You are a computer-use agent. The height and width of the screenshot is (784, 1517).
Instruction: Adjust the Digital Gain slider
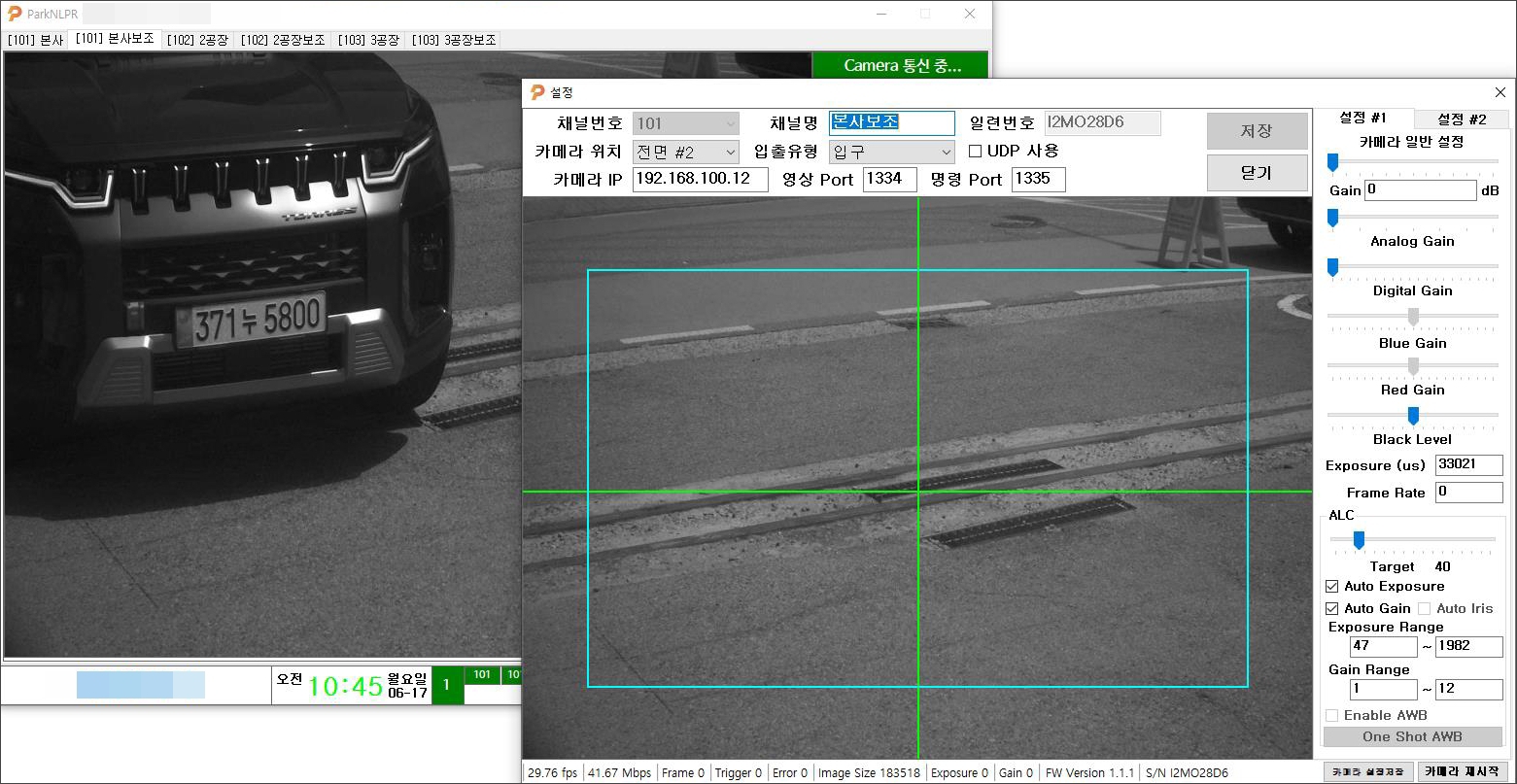click(1413, 268)
